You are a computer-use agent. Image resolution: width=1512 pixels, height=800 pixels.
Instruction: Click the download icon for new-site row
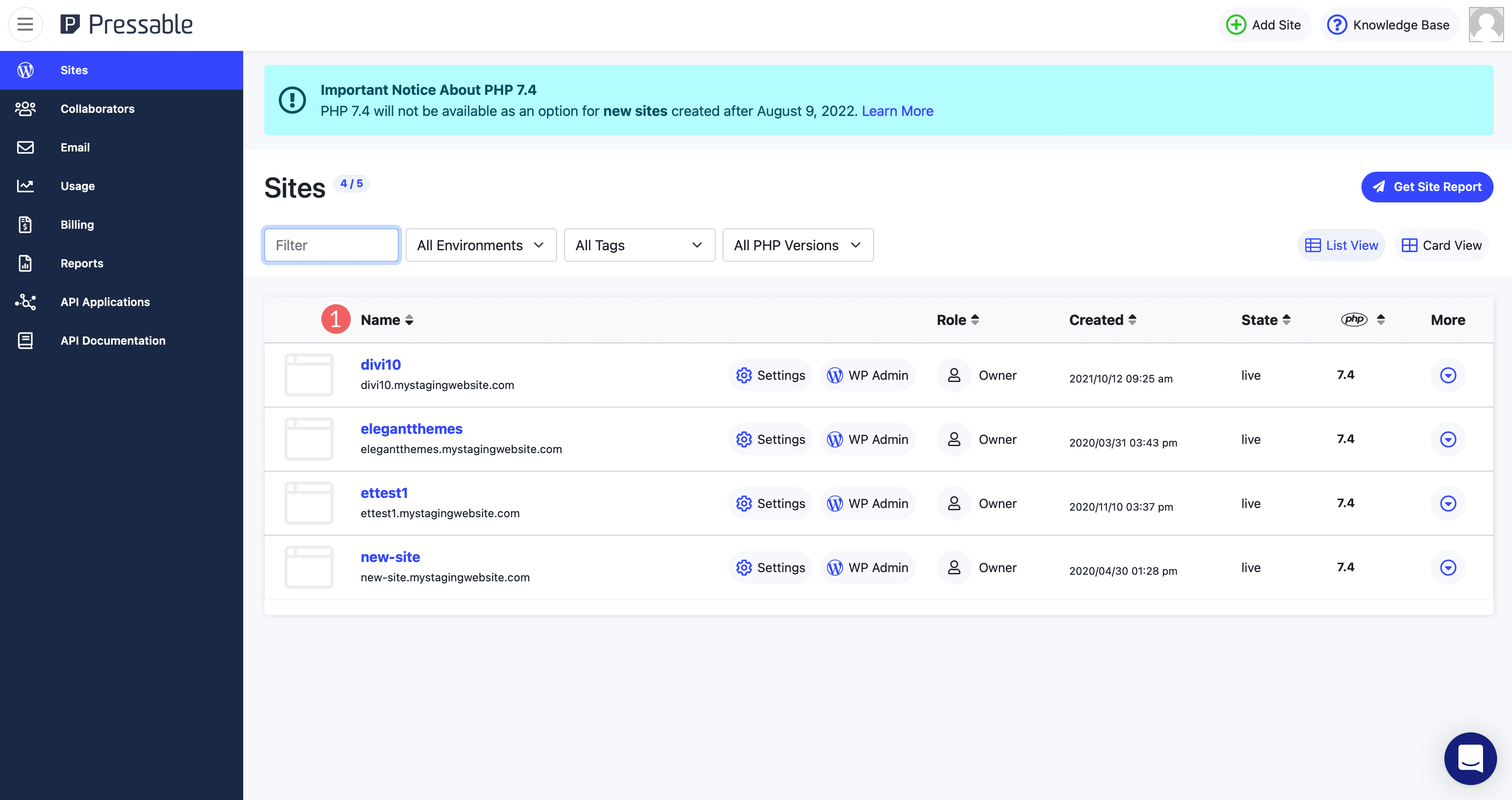point(1448,567)
